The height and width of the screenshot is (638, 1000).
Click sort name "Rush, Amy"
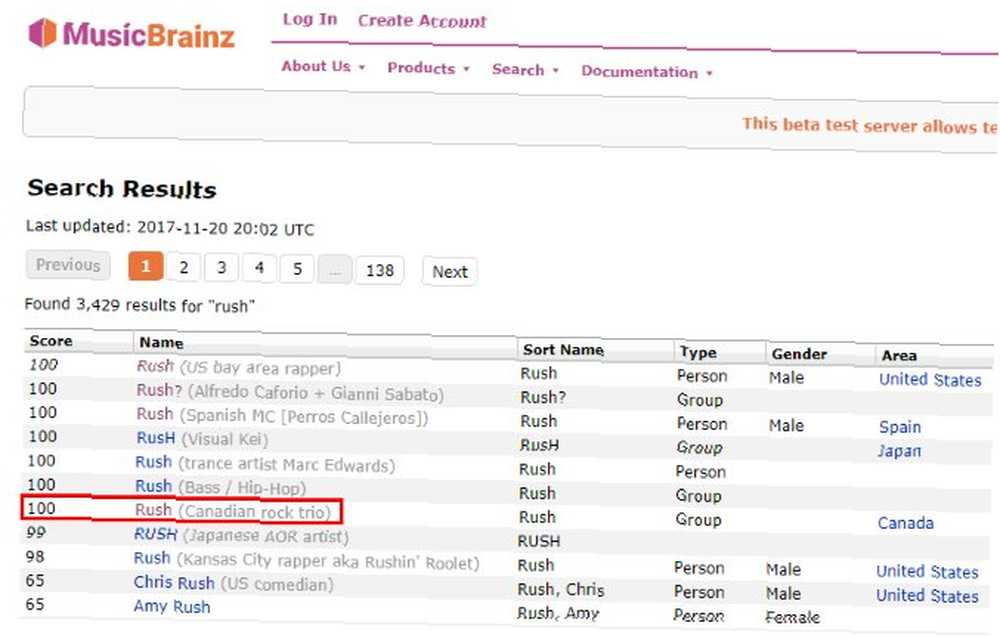click(558, 614)
